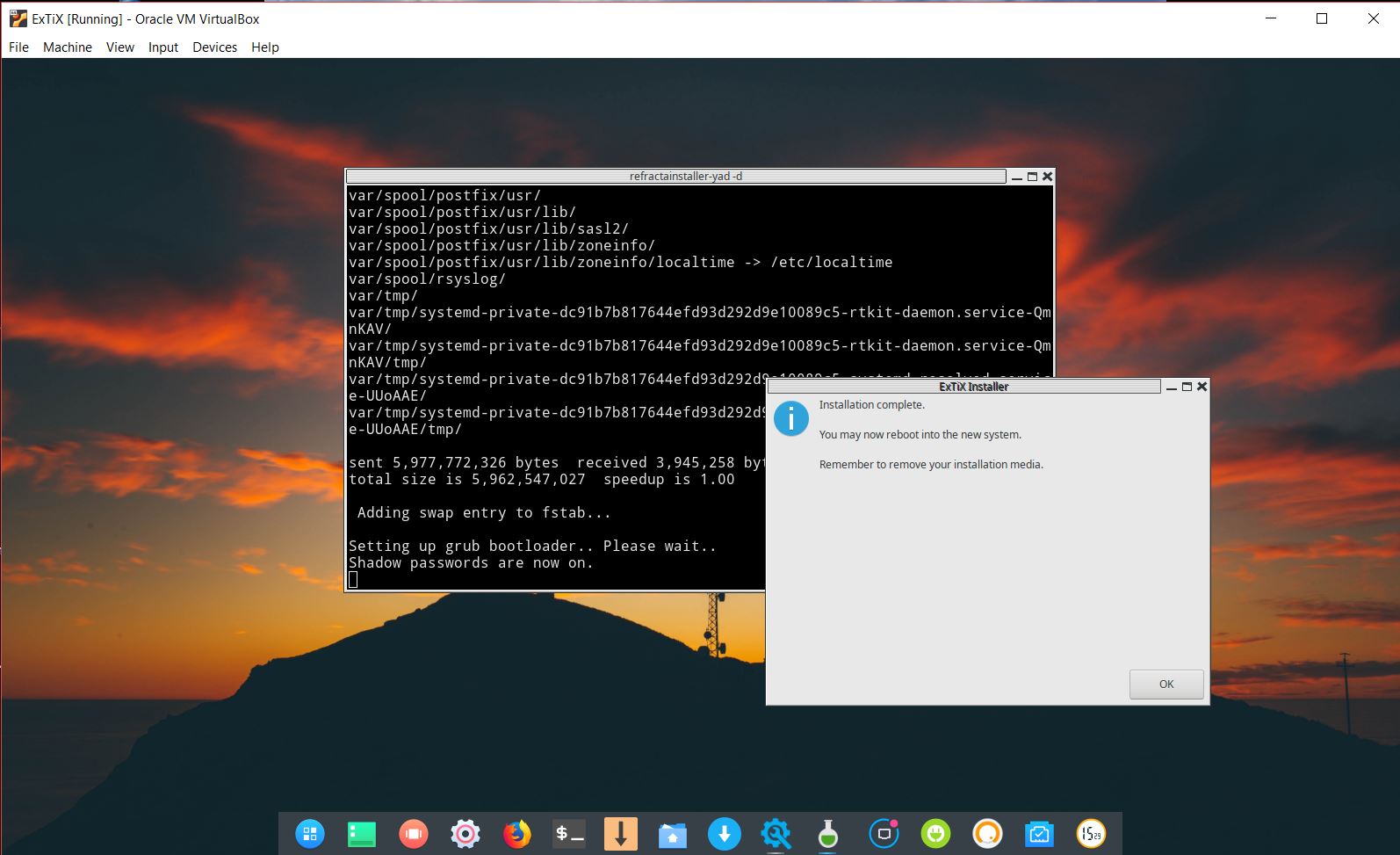Close the ExTiX Installer dialog window
This screenshot has height=855, width=1400.
click(1202, 387)
